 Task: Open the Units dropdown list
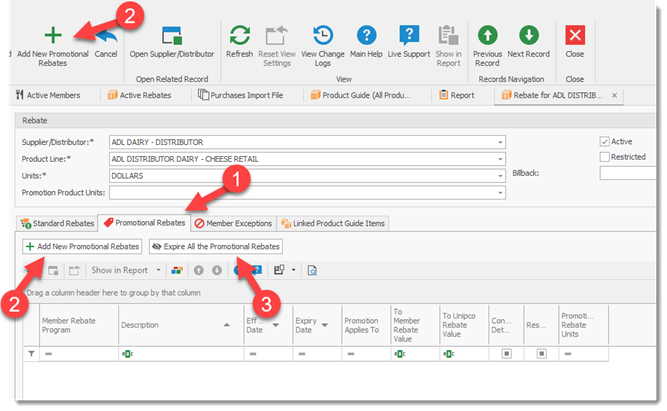tap(500, 173)
